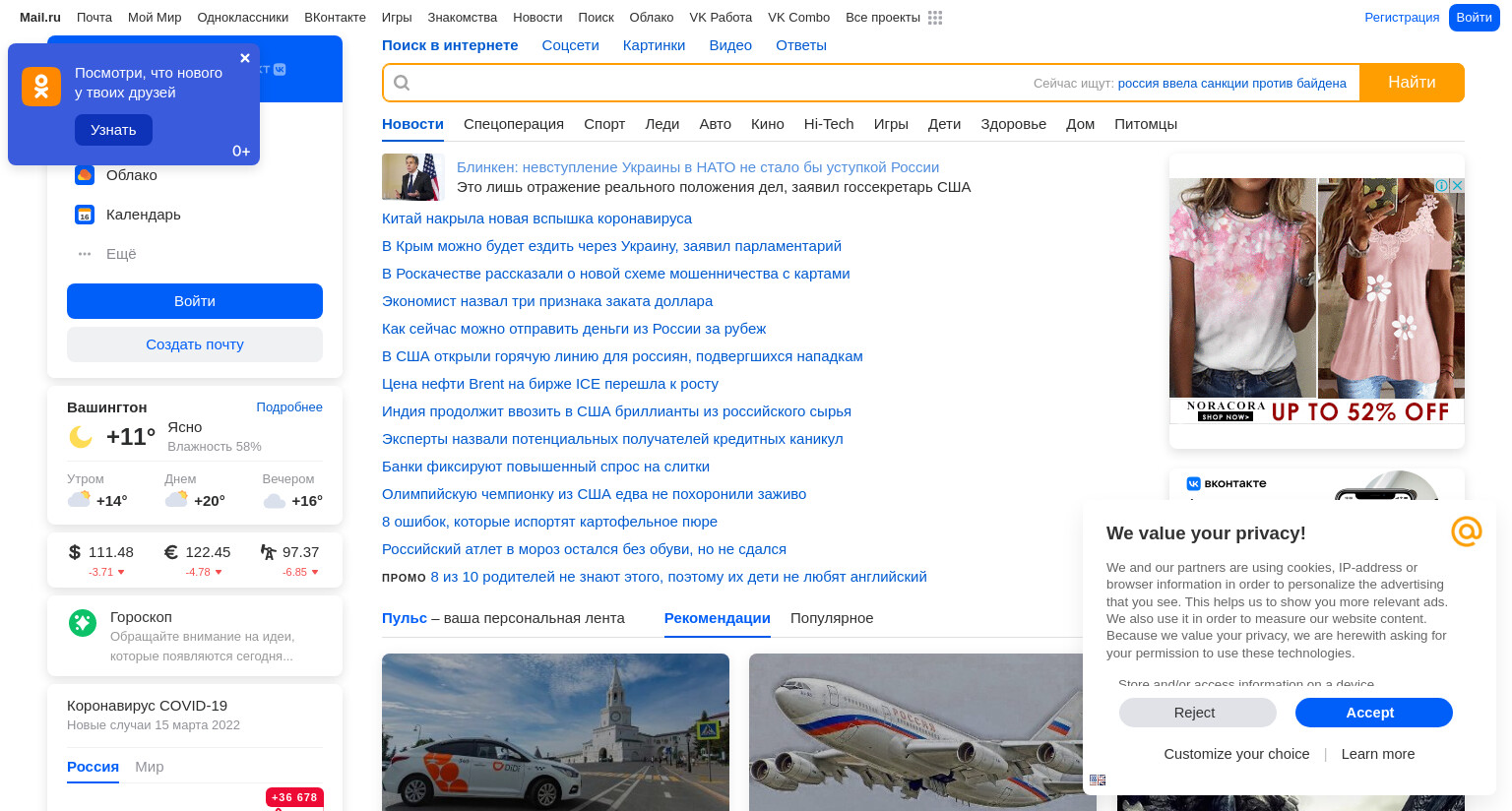Click the blue Войти button in sidebar

pyautogui.click(x=195, y=301)
